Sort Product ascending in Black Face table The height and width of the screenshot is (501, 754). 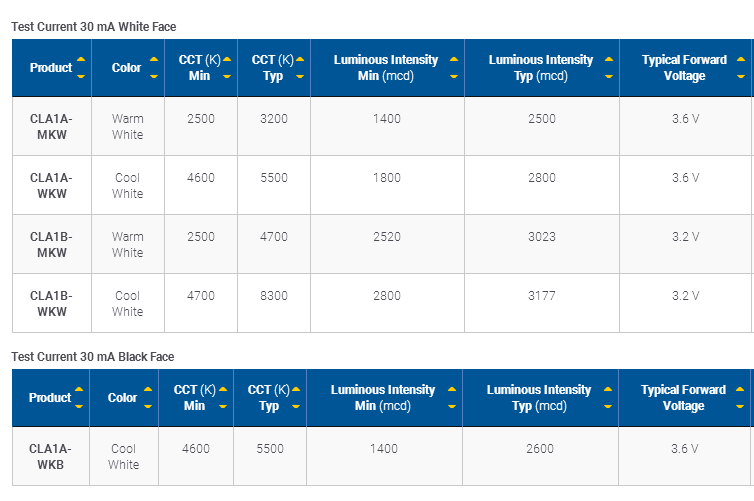[x=79, y=389]
